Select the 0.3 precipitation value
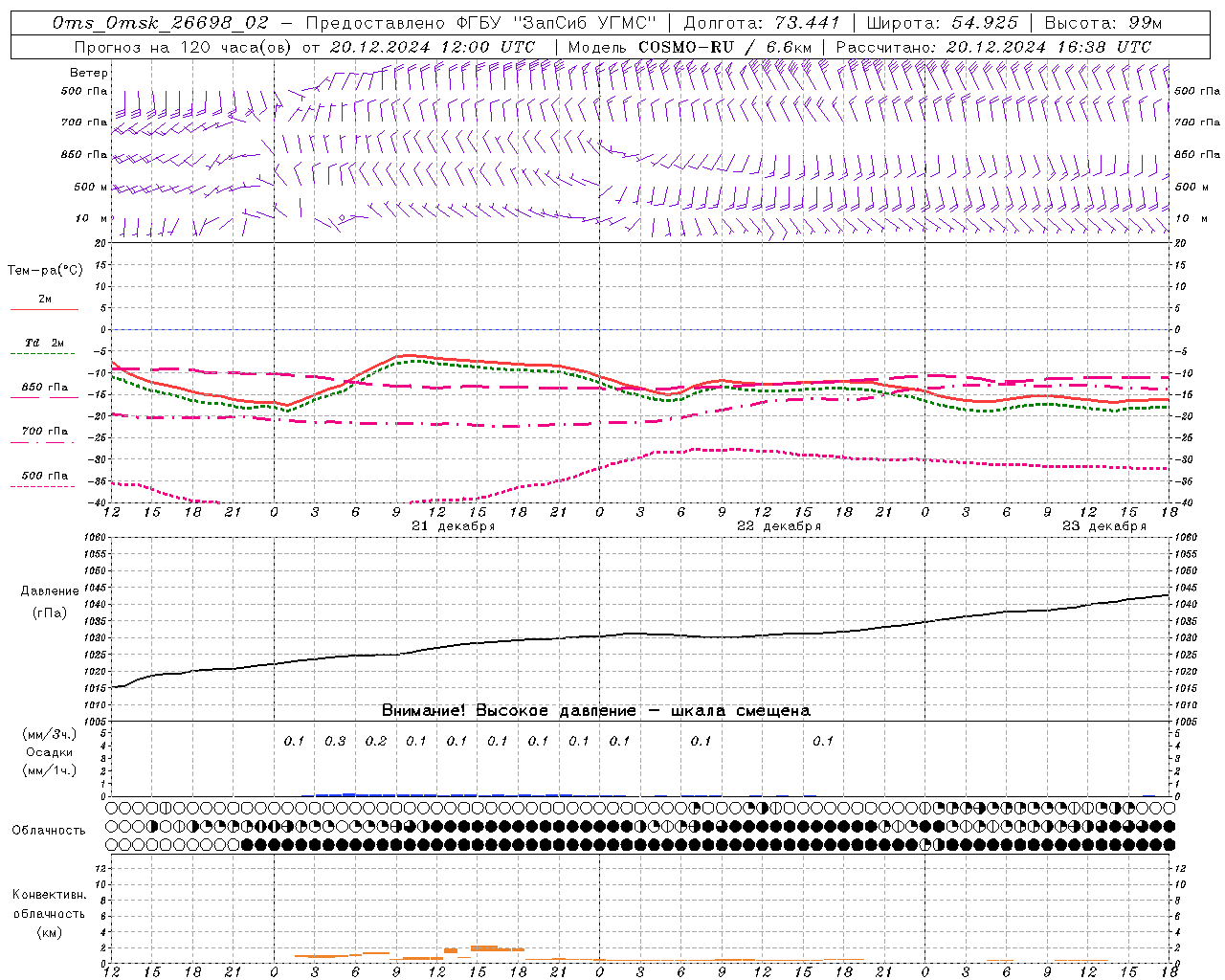The width and height of the screenshot is (1225, 980). coord(335,741)
